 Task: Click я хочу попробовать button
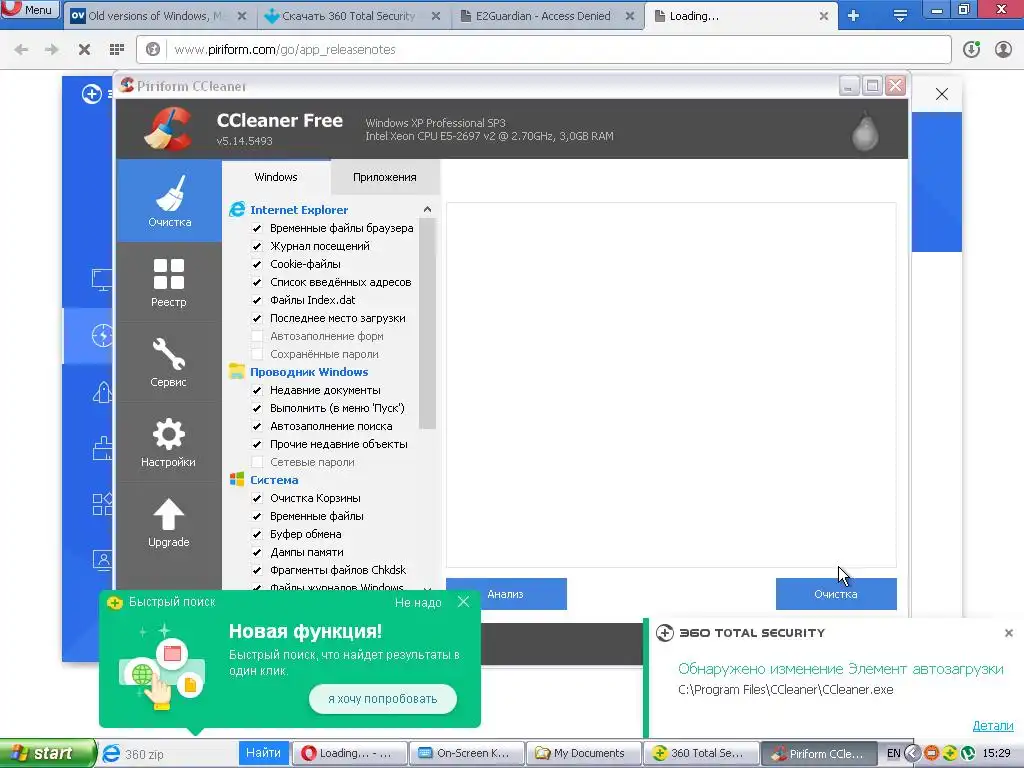(383, 699)
